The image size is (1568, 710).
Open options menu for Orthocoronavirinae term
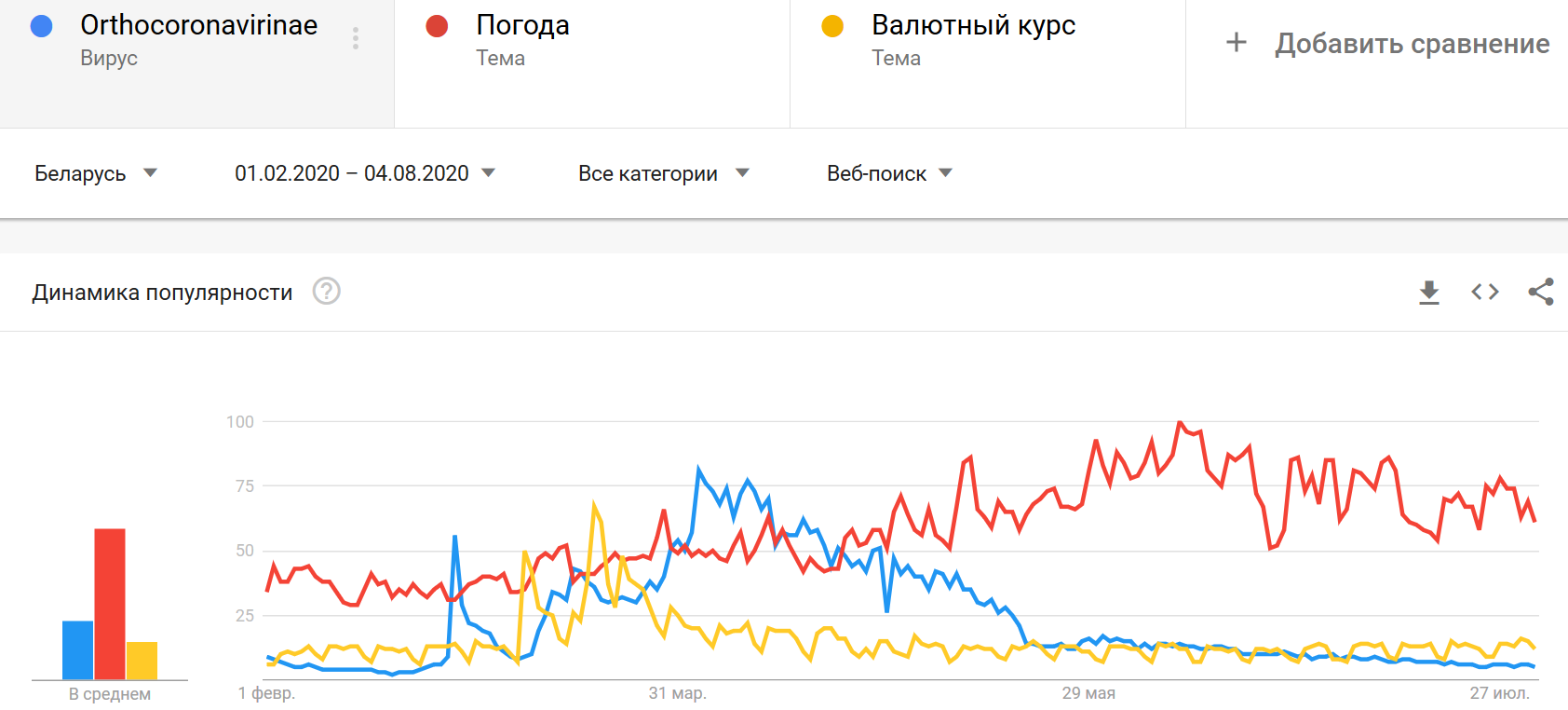pos(356,38)
